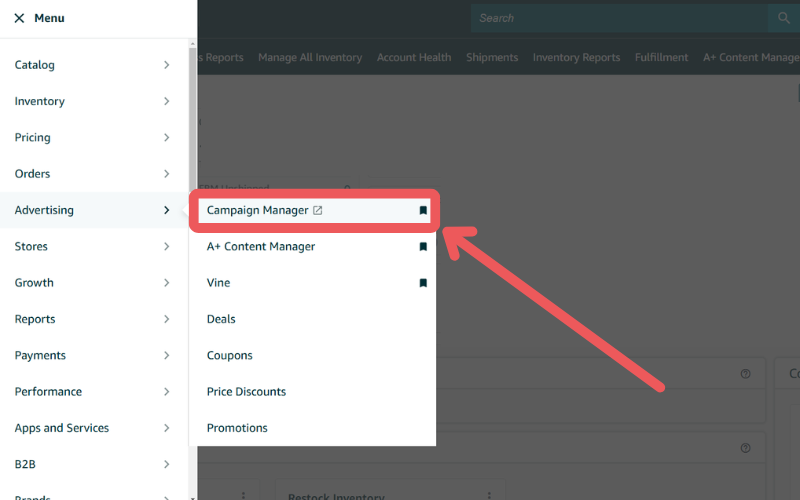This screenshot has height=500, width=800.
Task: Expand the B2B menu chevron
Action: coord(166,464)
